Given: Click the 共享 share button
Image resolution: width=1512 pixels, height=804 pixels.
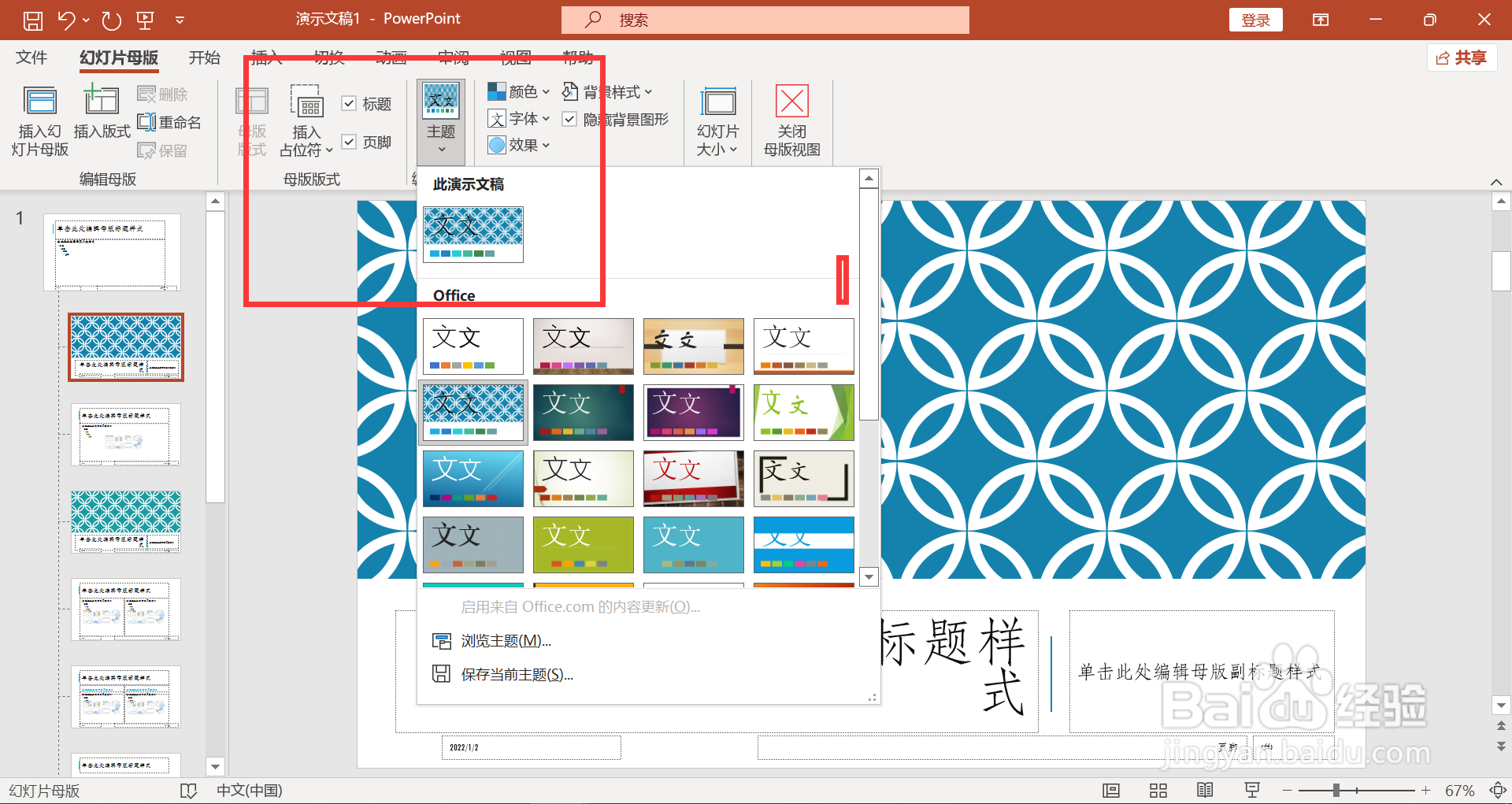Looking at the screenshot, I should tap(1462, 57).
